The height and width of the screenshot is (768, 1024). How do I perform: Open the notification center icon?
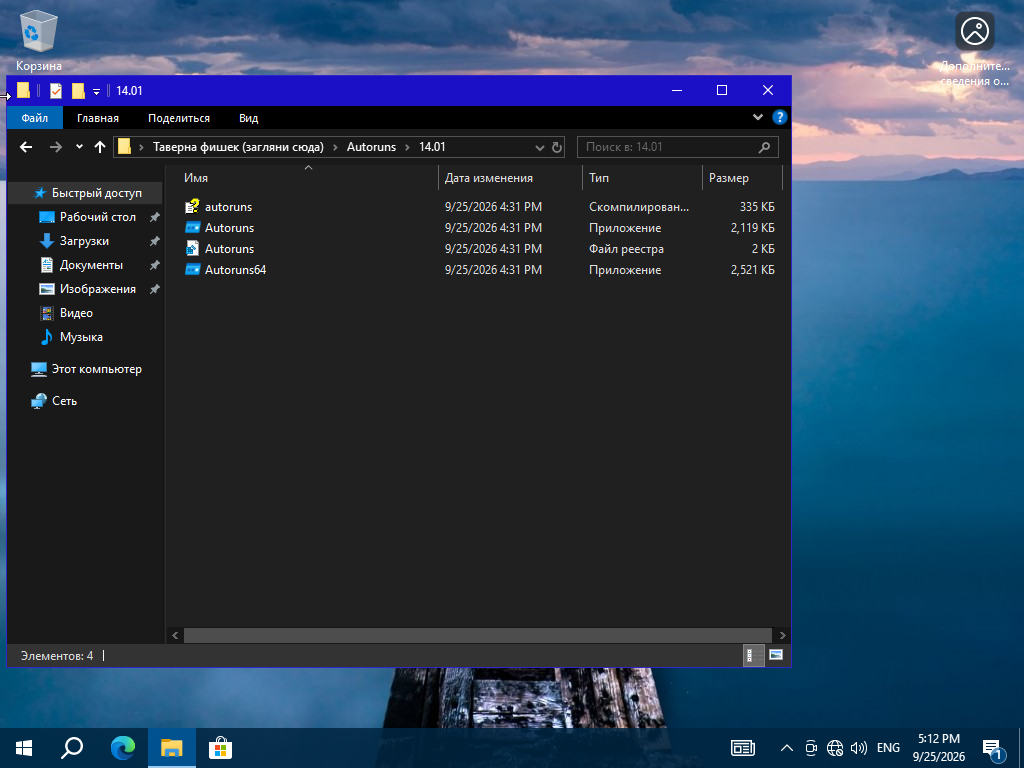[993, 750]
